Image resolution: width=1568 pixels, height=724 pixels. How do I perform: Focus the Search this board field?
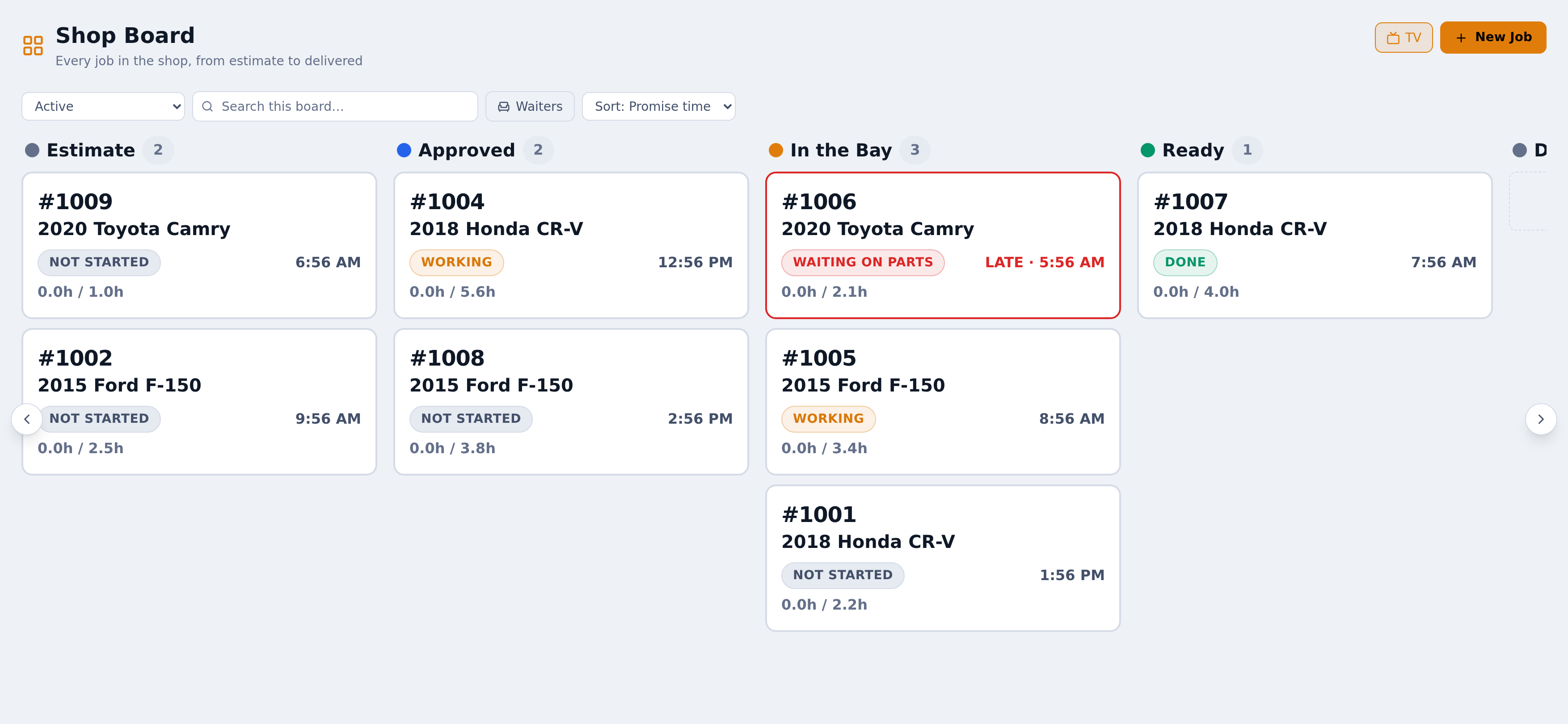click(335, 106)
